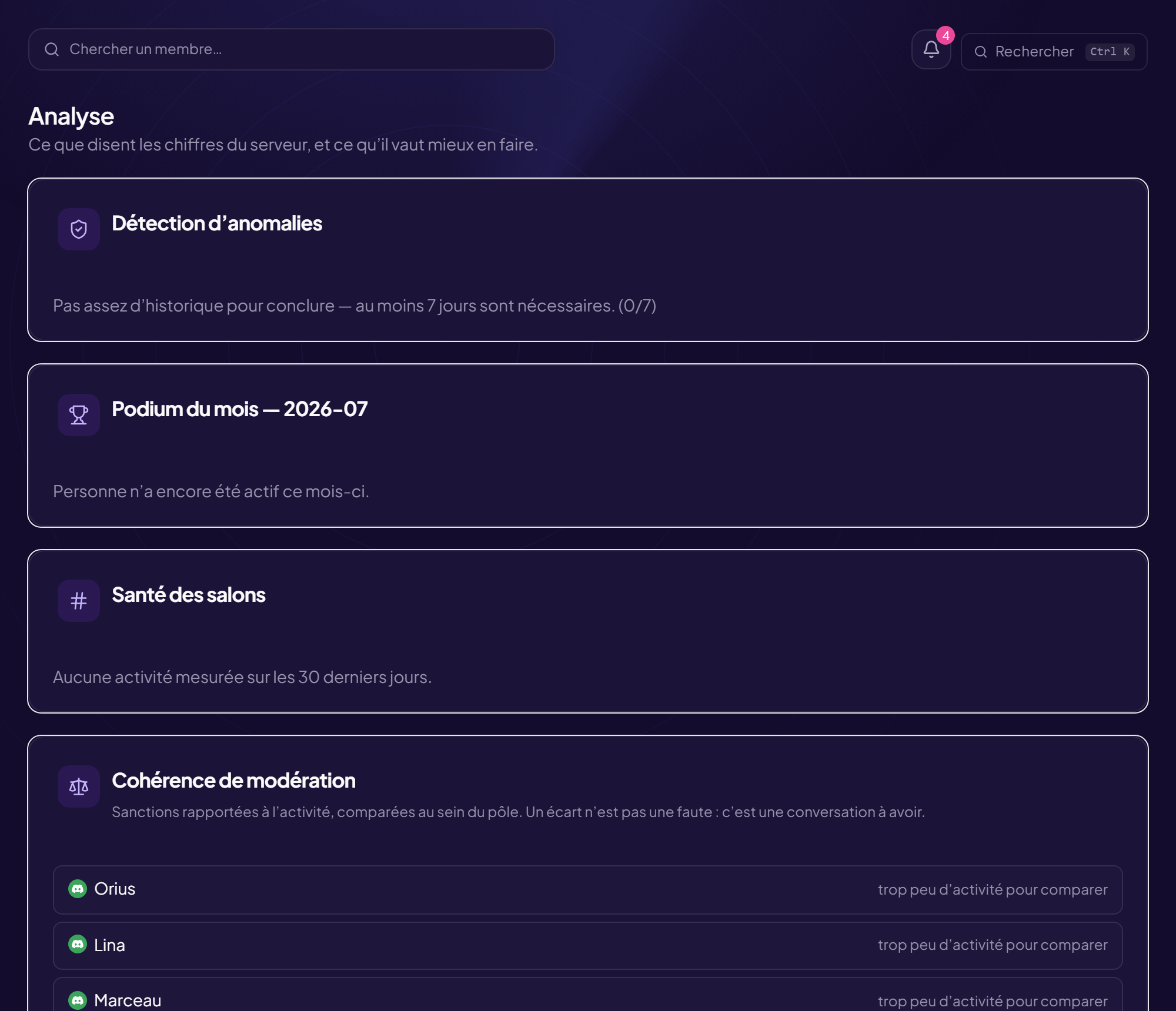The image size is (1176, 1011).
Task: Click the green Discord avatar next to Orius
Action: click(x=78, y=889)
